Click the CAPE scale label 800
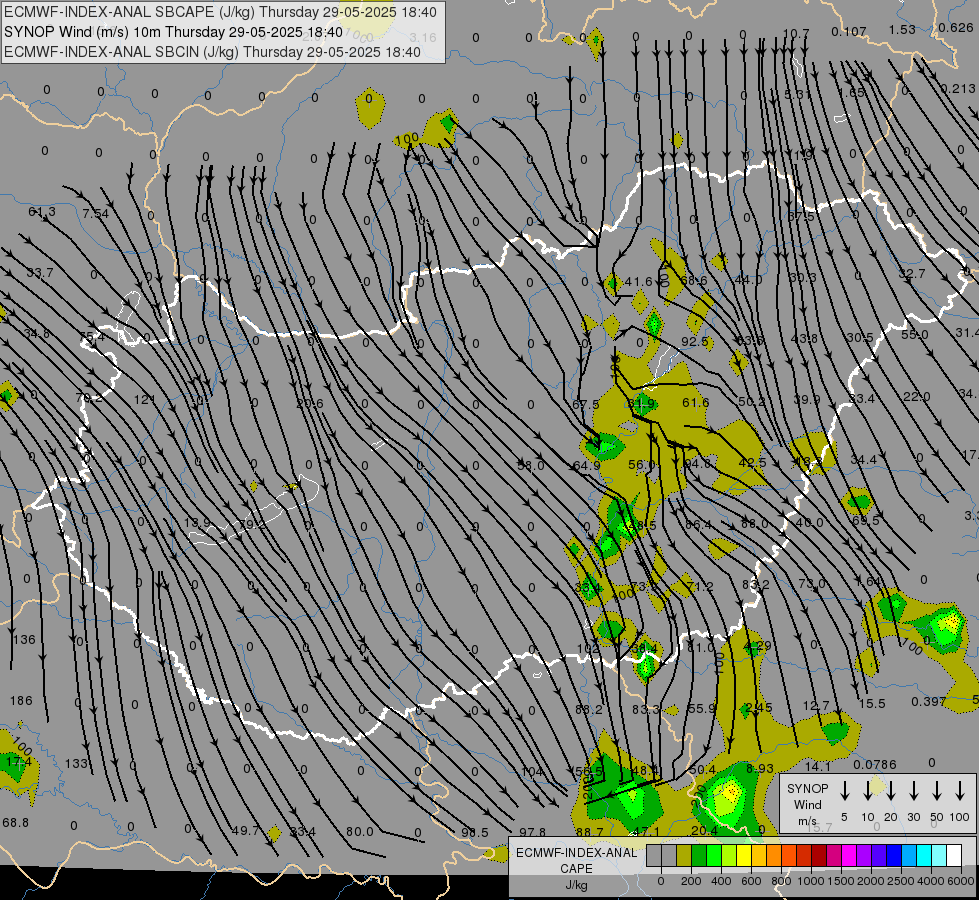979x900 pixels. 781,881
